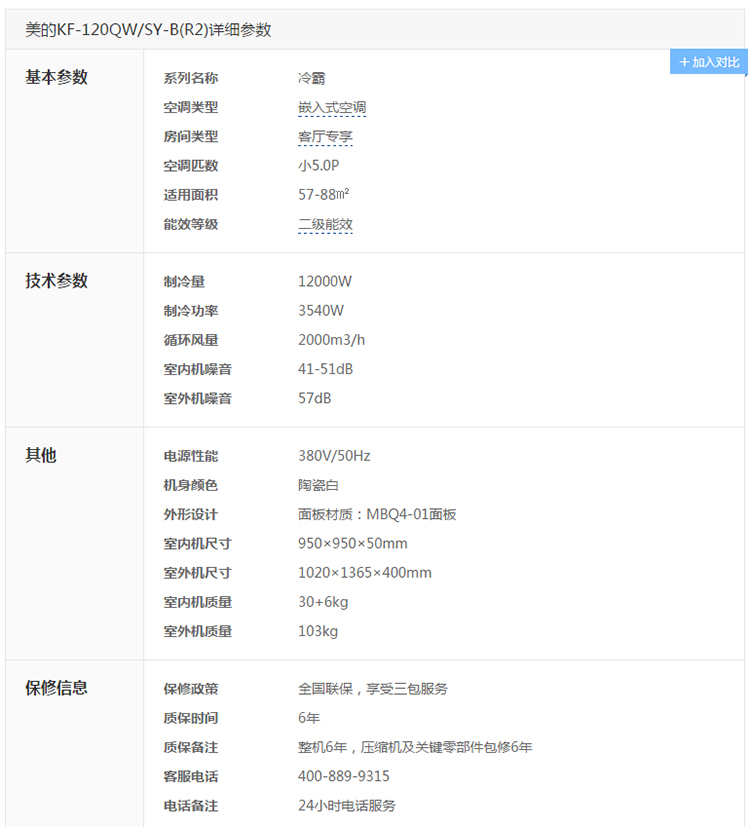The height and width of the screenshot is (827, 750).
Task: Click the 质保时间 label
Action: [190, 718]
